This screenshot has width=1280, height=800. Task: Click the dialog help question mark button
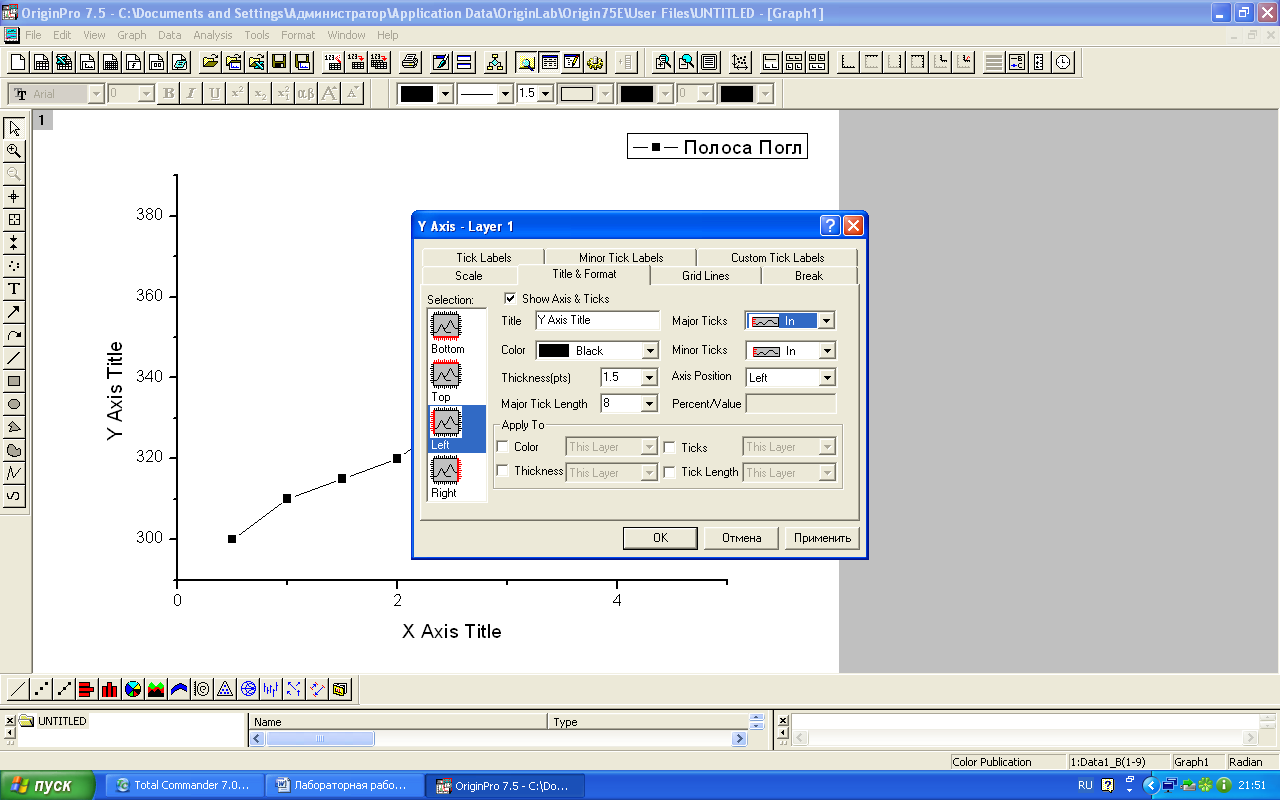pyautogui.click(x=830, y=226)
